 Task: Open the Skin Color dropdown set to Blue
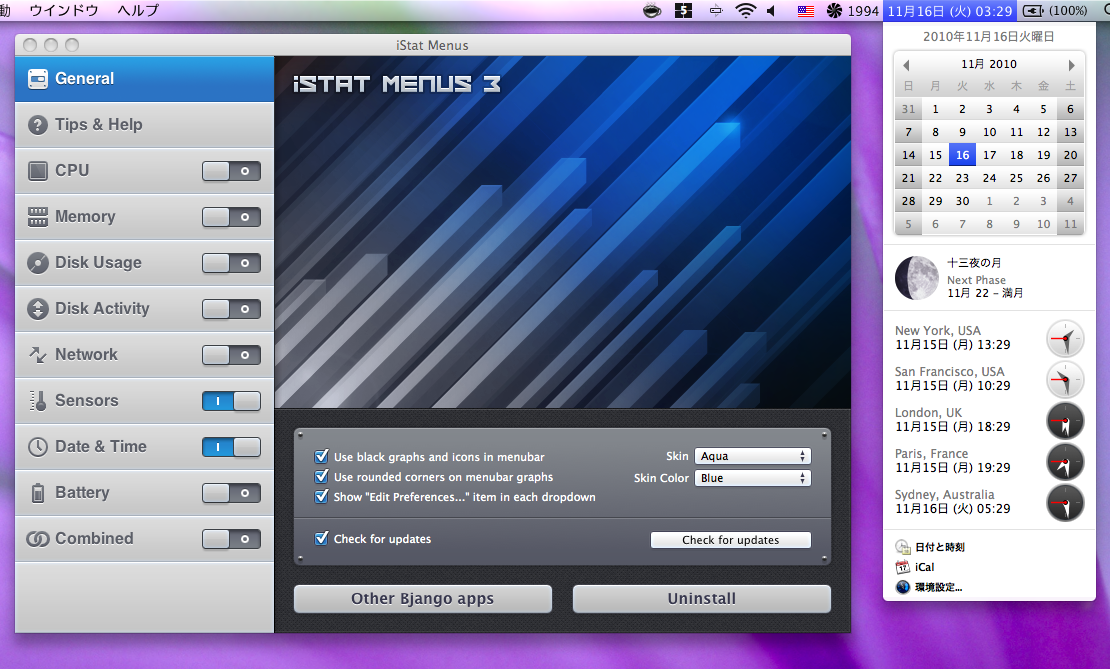coord(752,478)
